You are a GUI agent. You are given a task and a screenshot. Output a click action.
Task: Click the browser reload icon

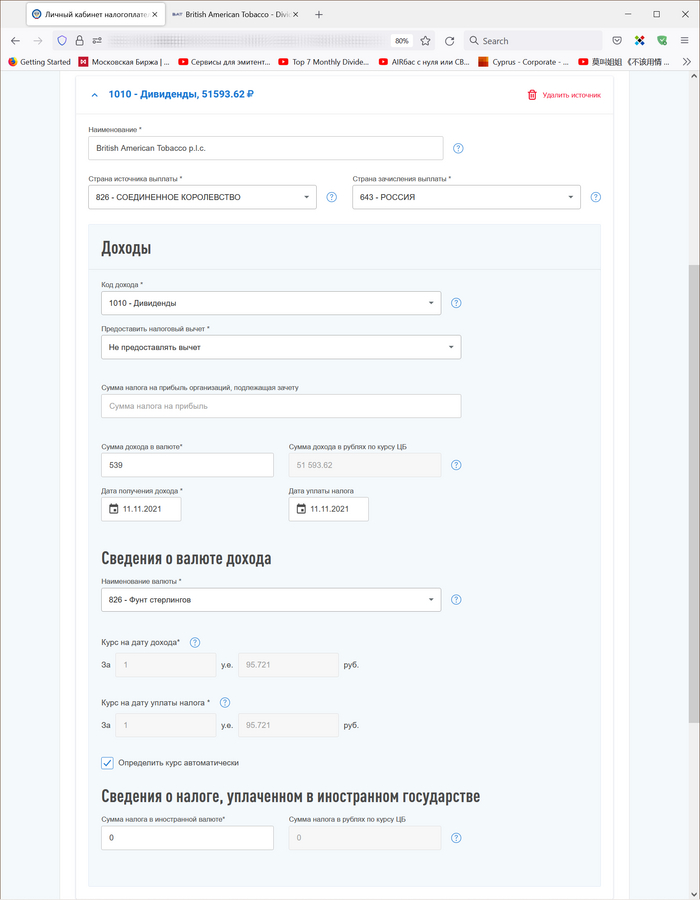(x=449, y=41)
